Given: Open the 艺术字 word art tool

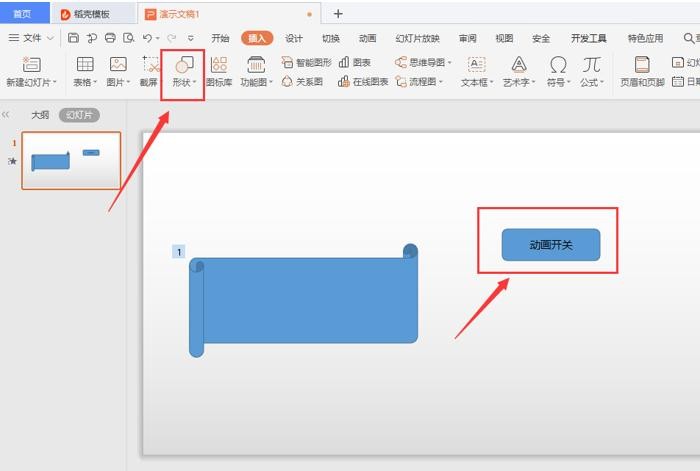Looking at the screenshot, I should point(519,70).
